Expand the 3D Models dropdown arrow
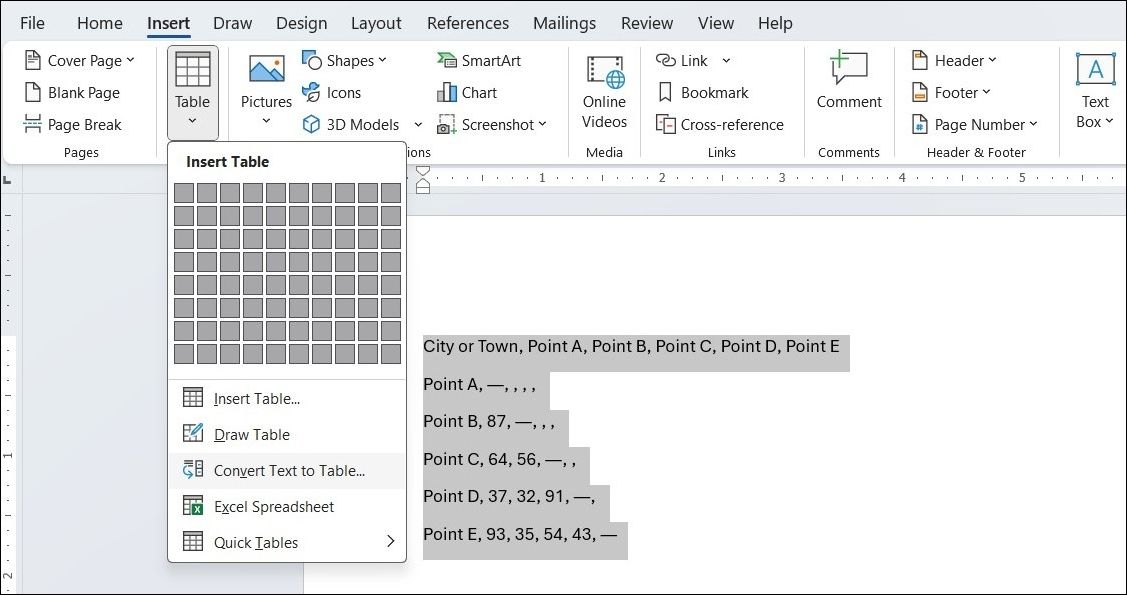 point(418,125)
